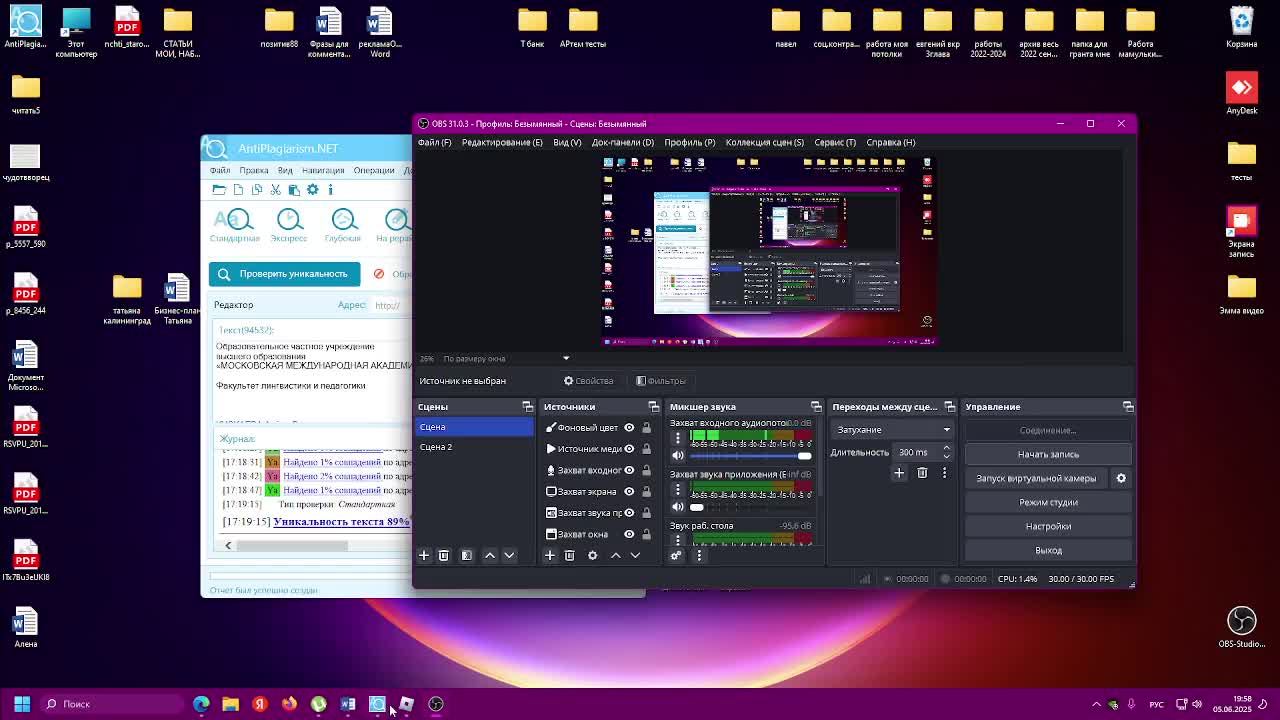The image size is (1280, 720).
Task: Open source properties gear in Источники panel
Action: click(x=592, y=555)
